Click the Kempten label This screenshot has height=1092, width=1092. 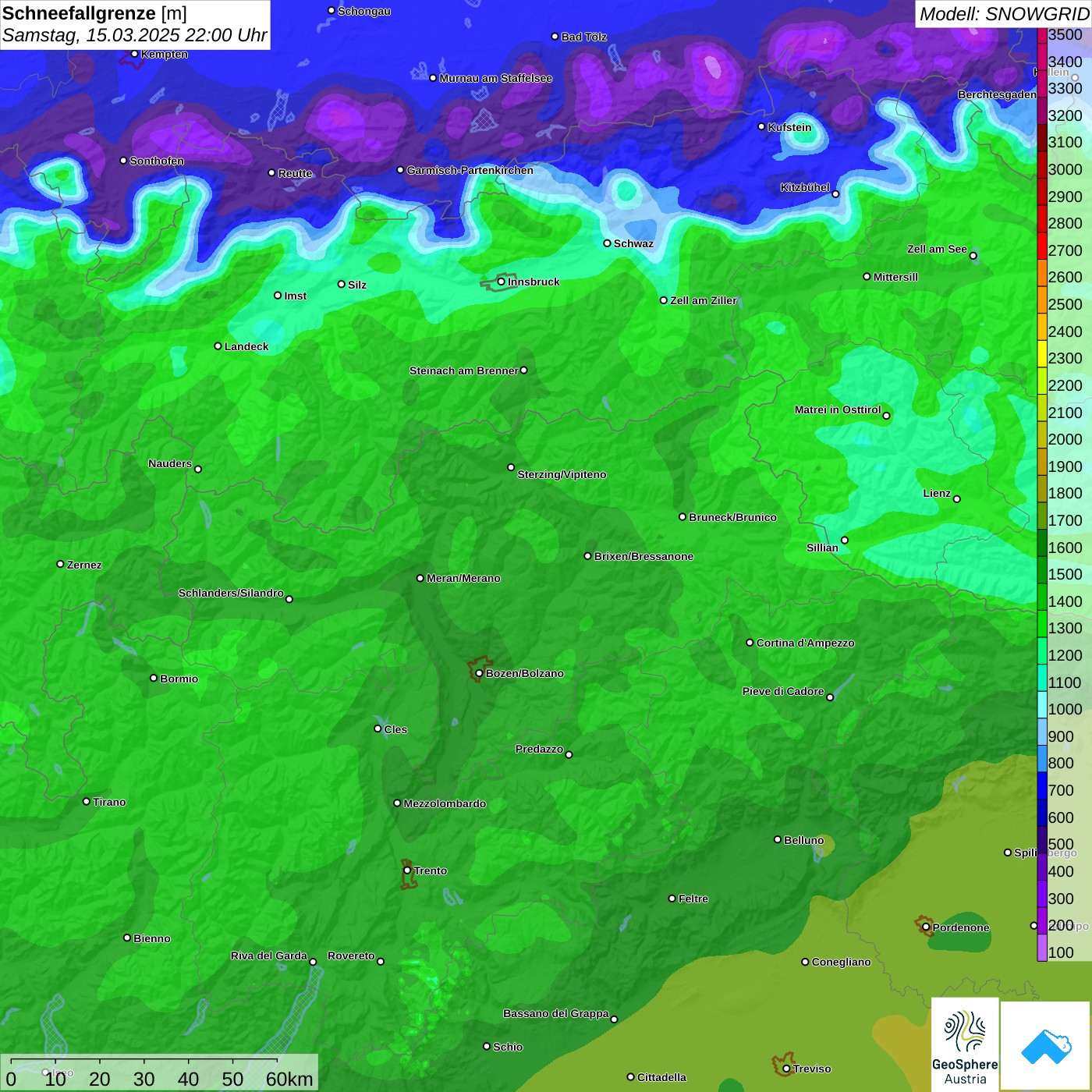(x=165, y=54)
